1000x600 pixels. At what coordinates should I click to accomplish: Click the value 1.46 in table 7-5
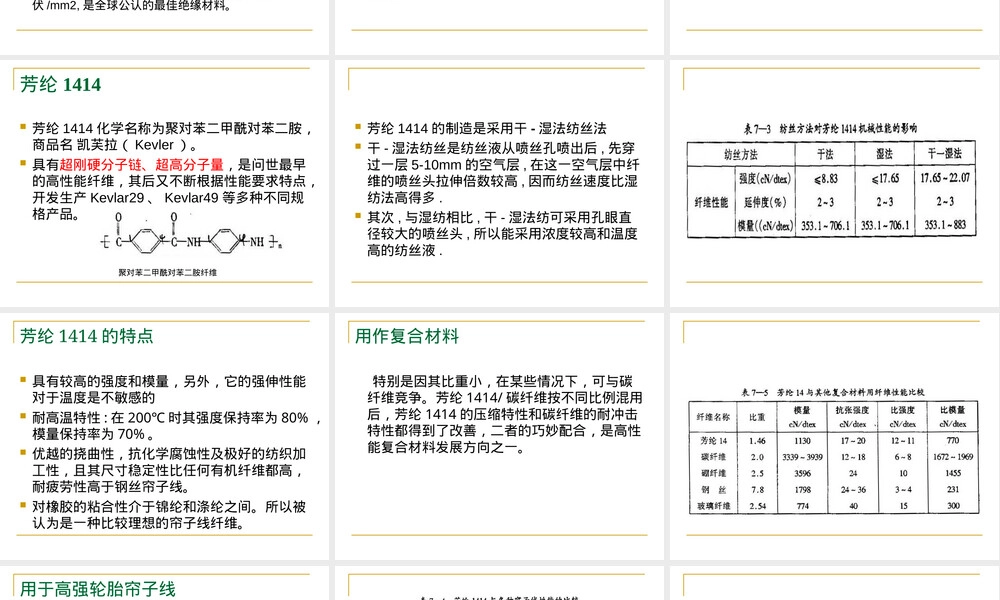(758, 441)
